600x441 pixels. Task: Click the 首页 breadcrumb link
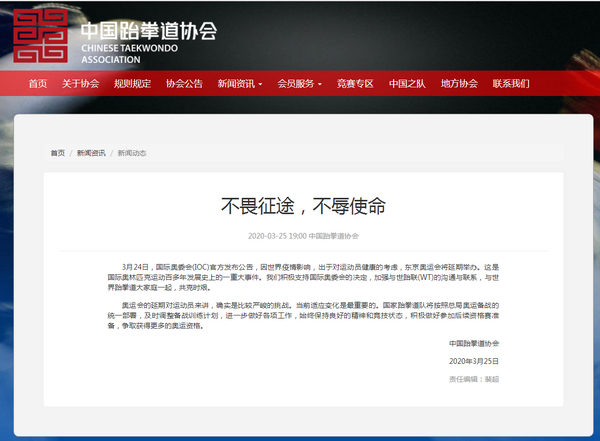[58, 153]
